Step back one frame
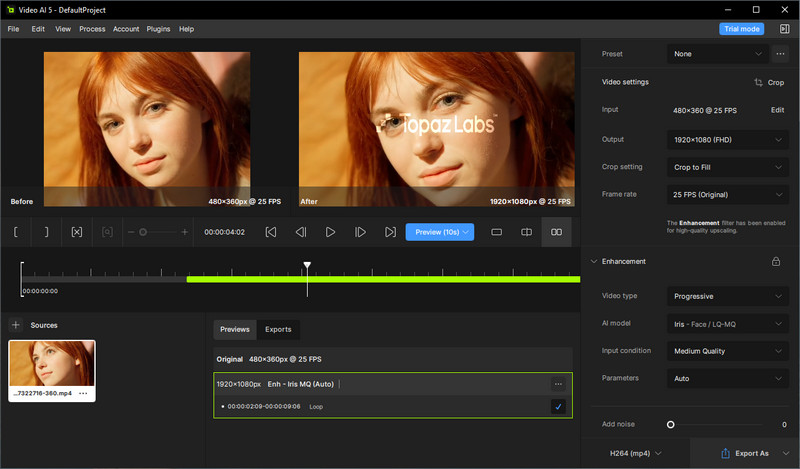 301,232
